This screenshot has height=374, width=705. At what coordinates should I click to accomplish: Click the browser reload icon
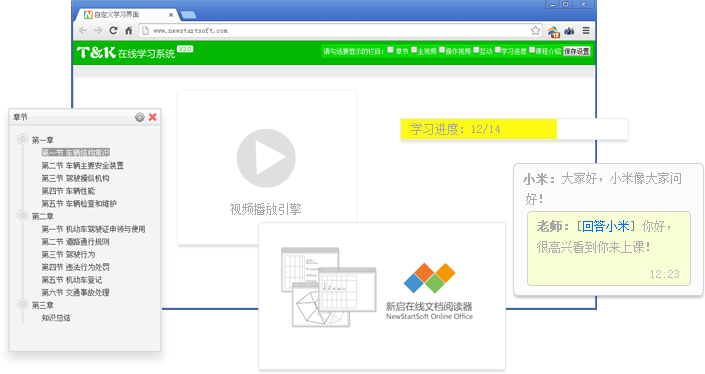pos(113,31)
